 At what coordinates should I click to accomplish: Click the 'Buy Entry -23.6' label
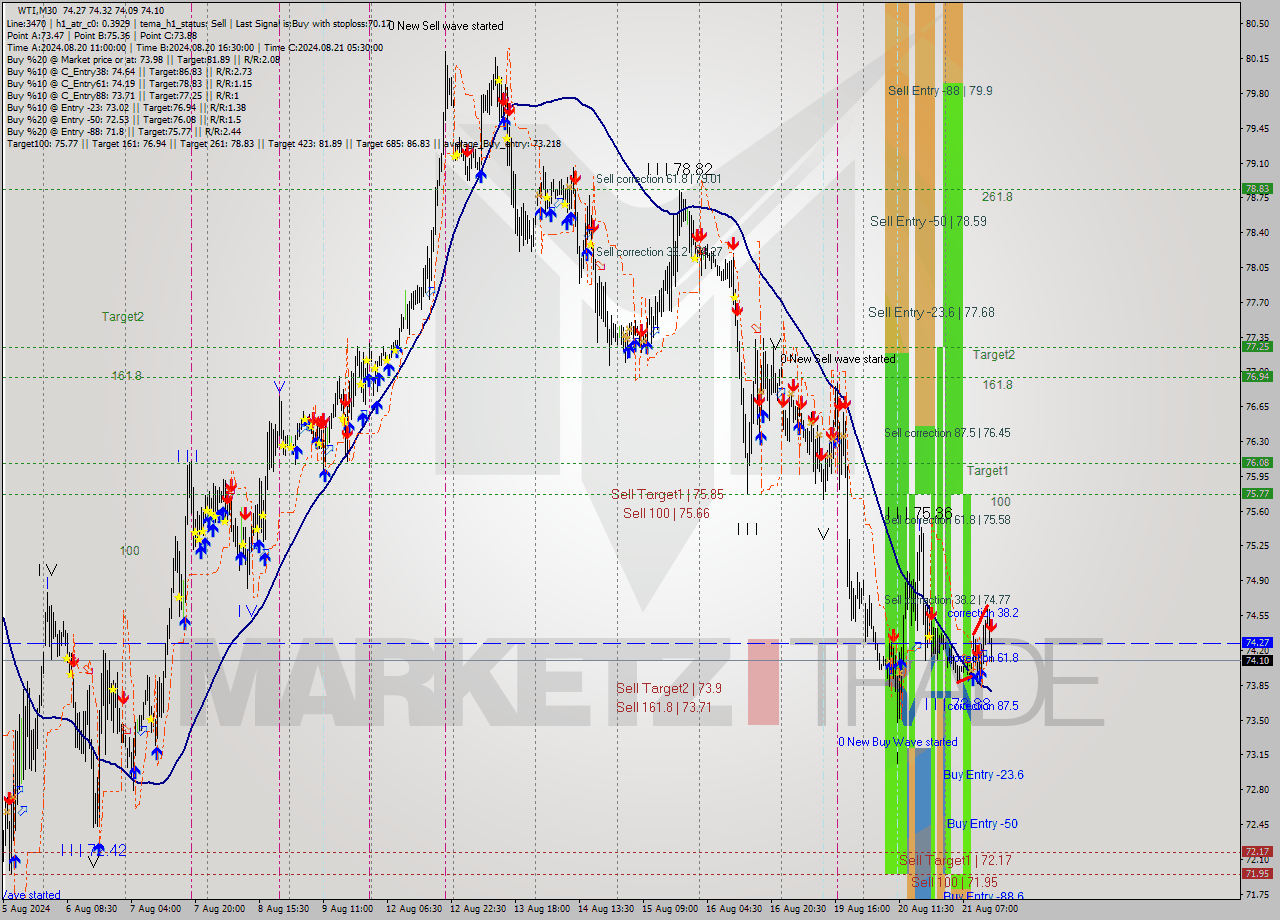click(983, 775)
